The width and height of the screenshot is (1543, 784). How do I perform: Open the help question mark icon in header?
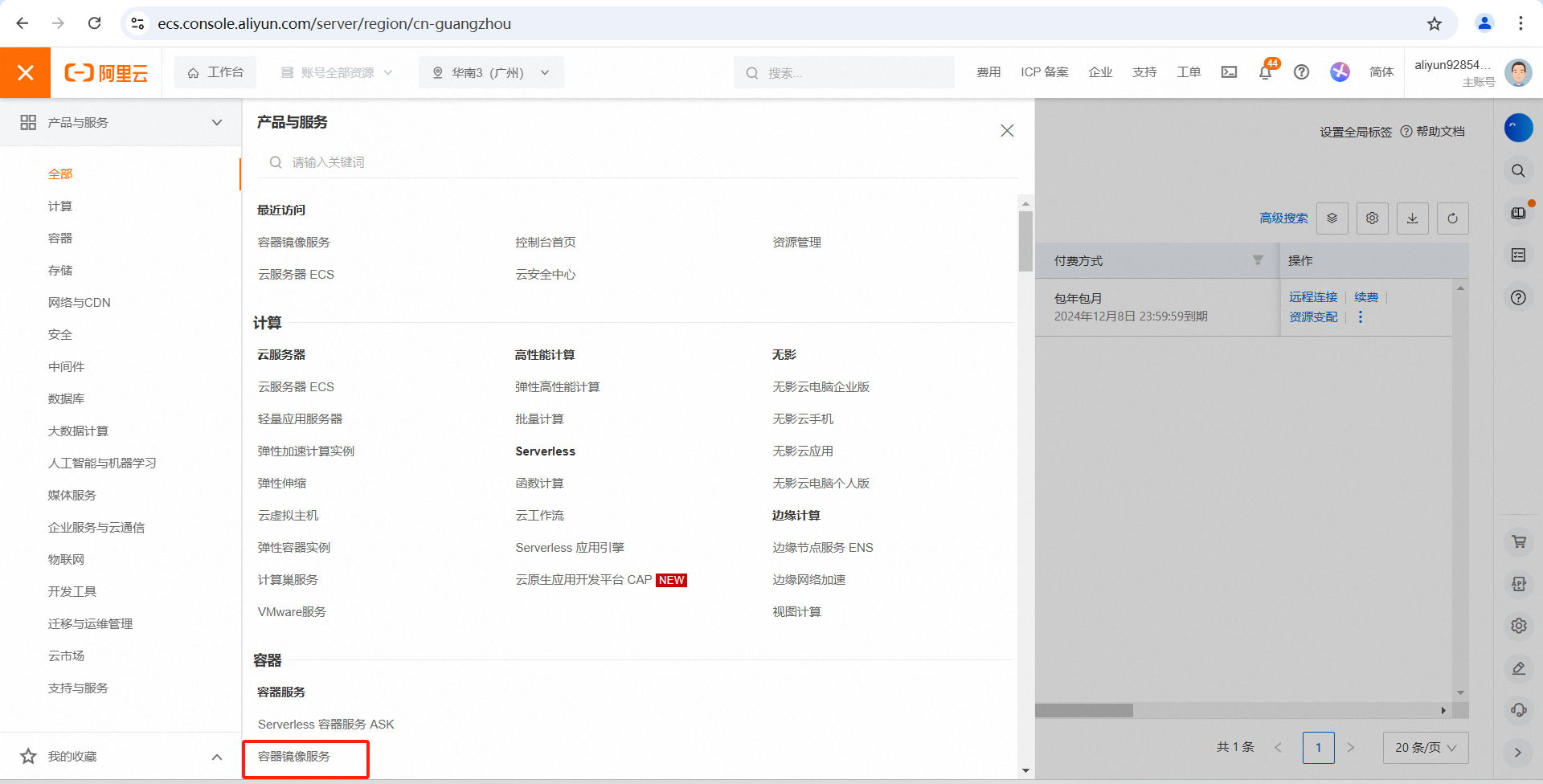[x=1301, y=72]
